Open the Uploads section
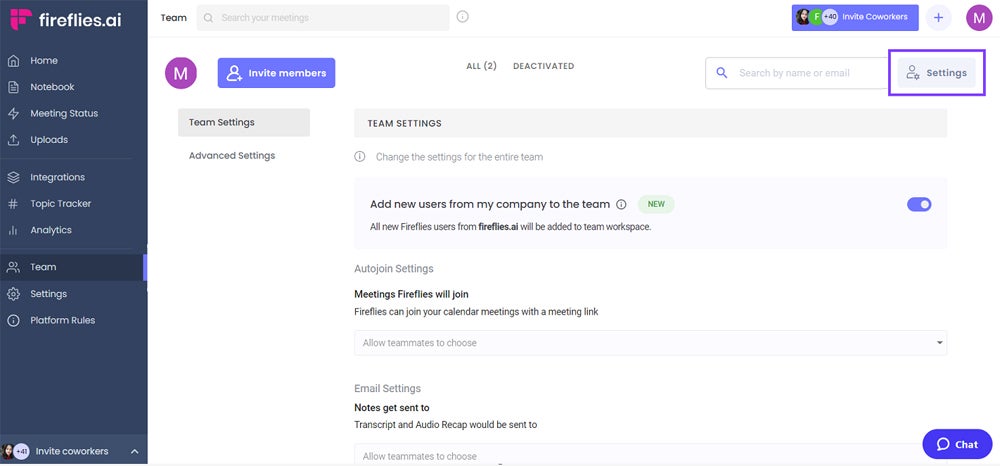This screenshot has width=1000, height=466. [48, 140]
